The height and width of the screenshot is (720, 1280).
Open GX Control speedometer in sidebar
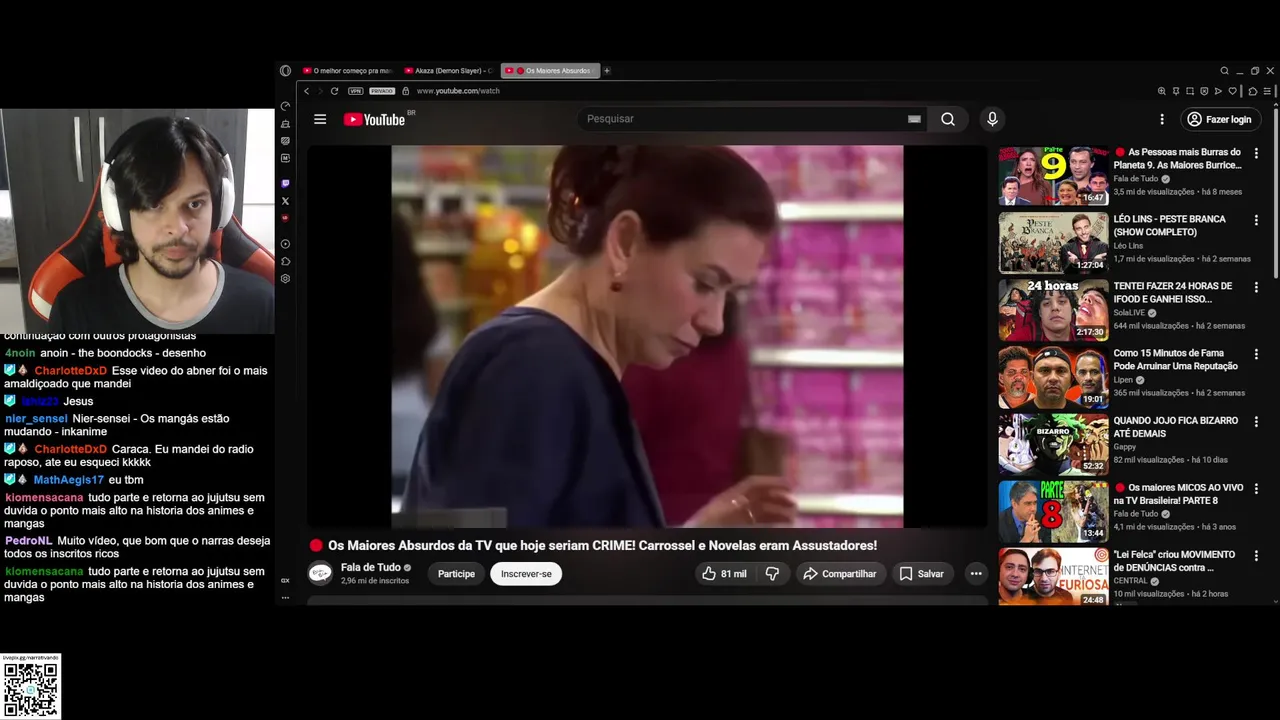(285, 106)
